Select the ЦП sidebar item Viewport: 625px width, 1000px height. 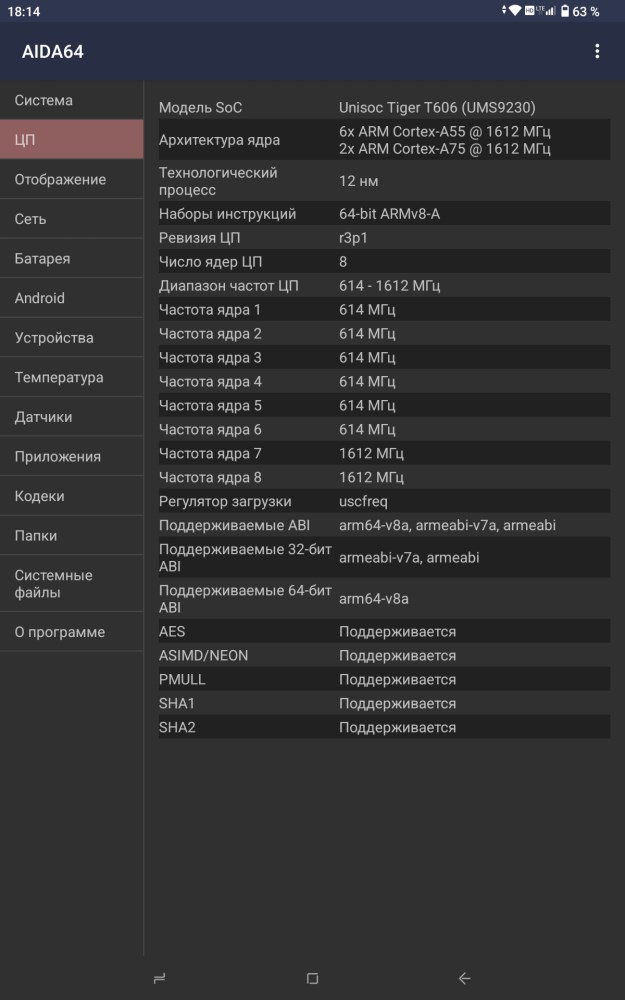[72, 139]
